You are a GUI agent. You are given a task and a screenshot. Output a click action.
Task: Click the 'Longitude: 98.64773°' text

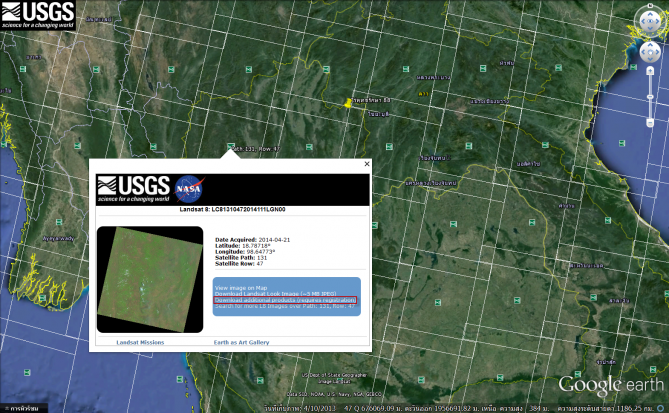pyautogui.click(x=245, y=252)
